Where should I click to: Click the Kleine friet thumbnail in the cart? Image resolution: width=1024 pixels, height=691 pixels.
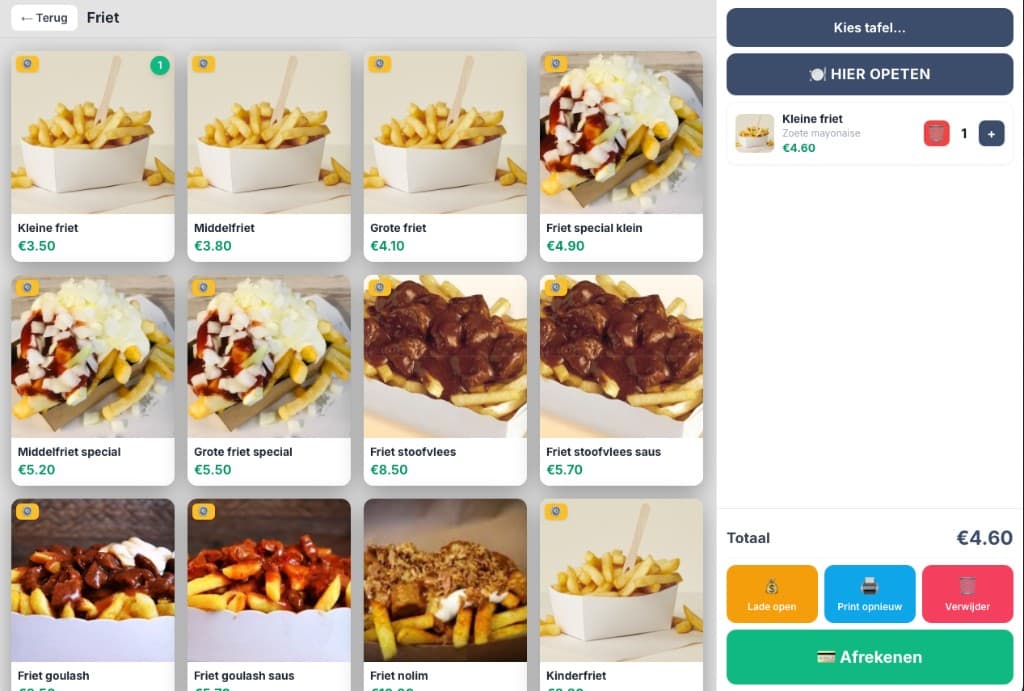(754, 132)
